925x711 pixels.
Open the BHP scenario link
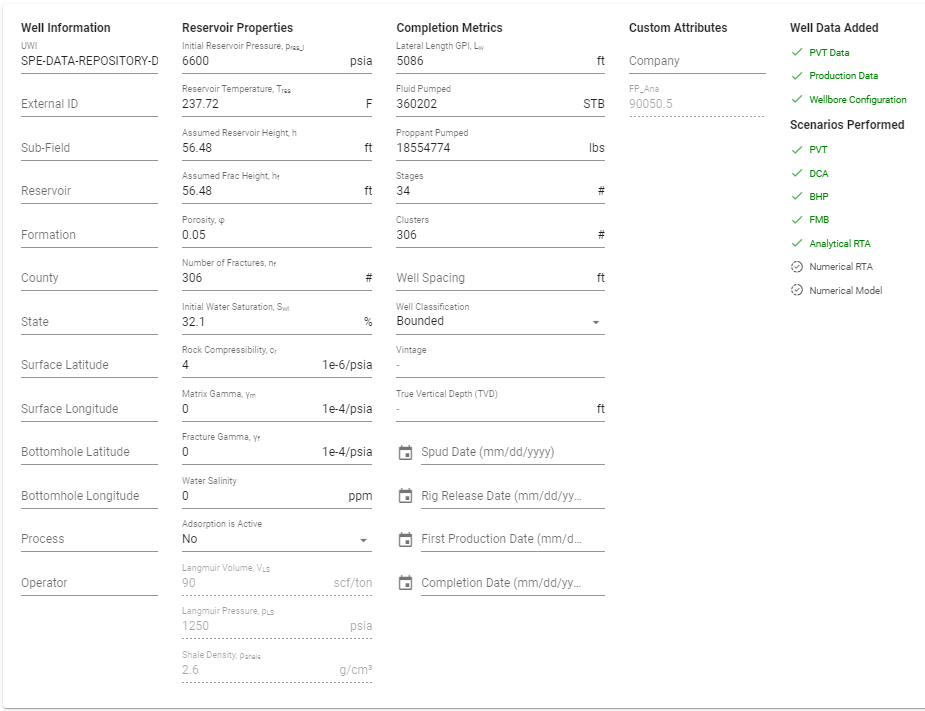(818, 196)
